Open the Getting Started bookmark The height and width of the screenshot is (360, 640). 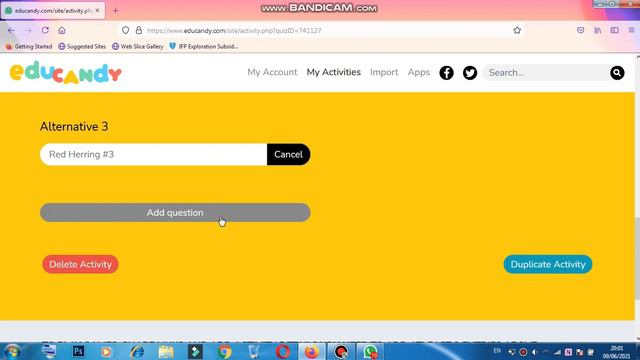click(29, 47)
